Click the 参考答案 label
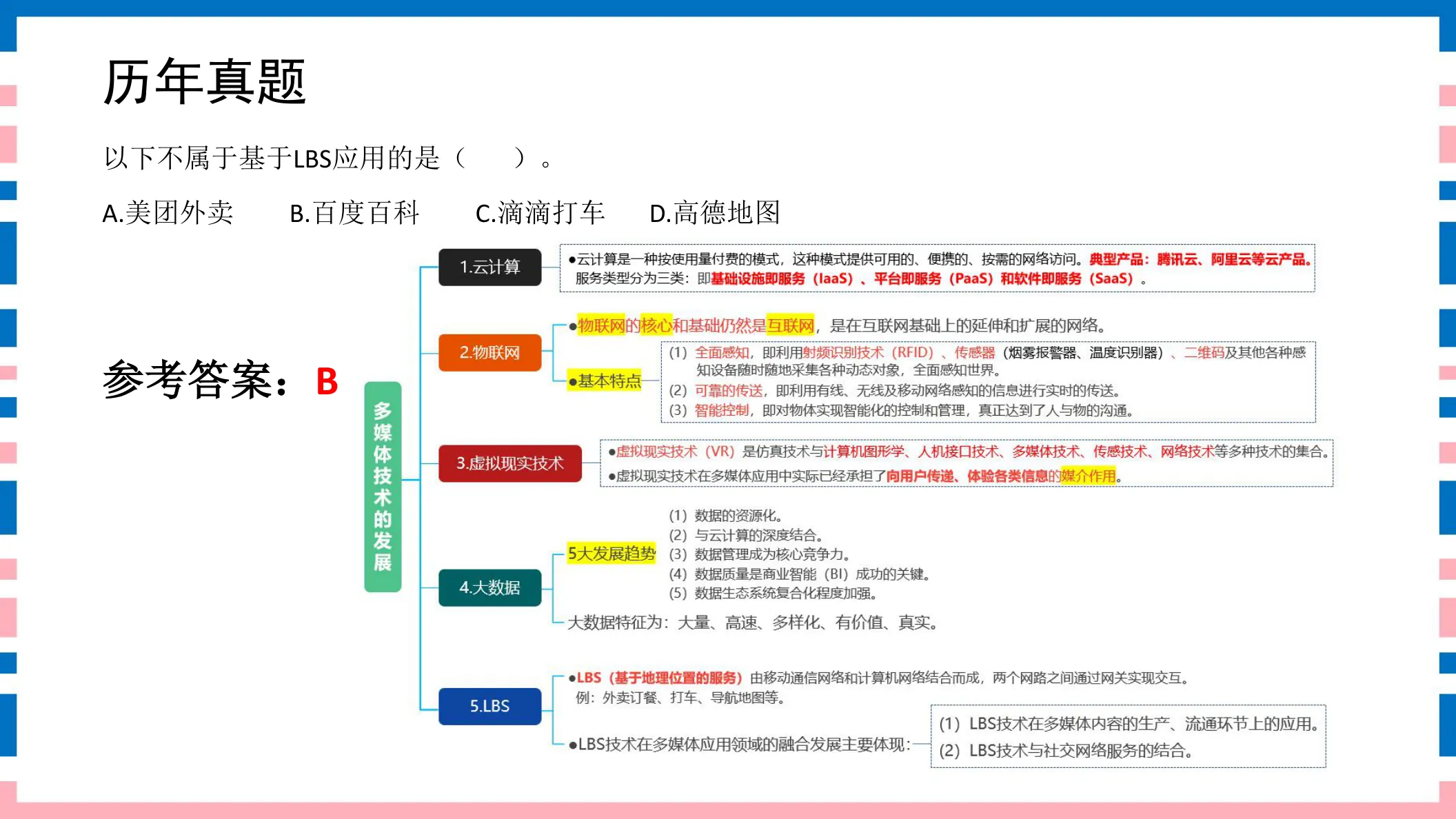 195,380
